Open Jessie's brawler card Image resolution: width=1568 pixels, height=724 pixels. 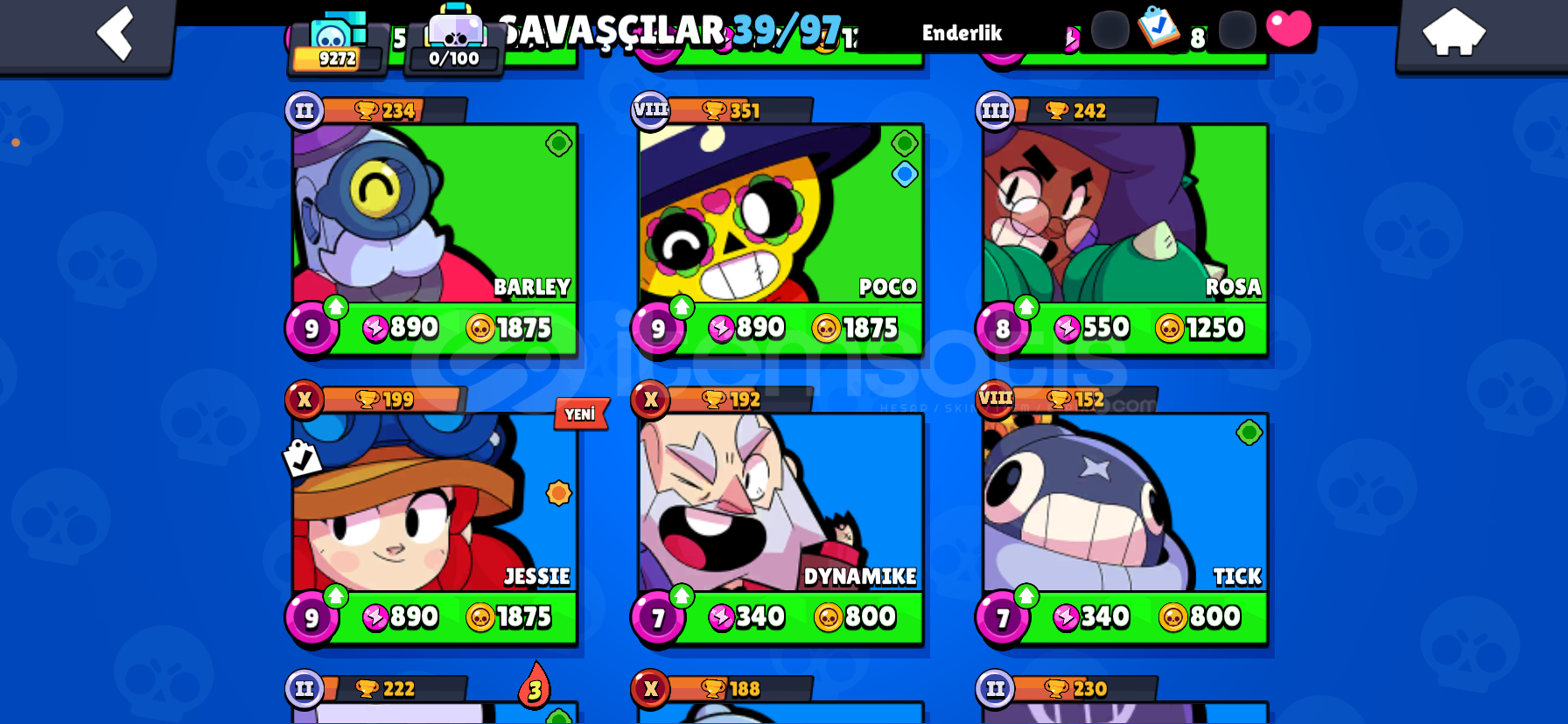click(435, 529)
